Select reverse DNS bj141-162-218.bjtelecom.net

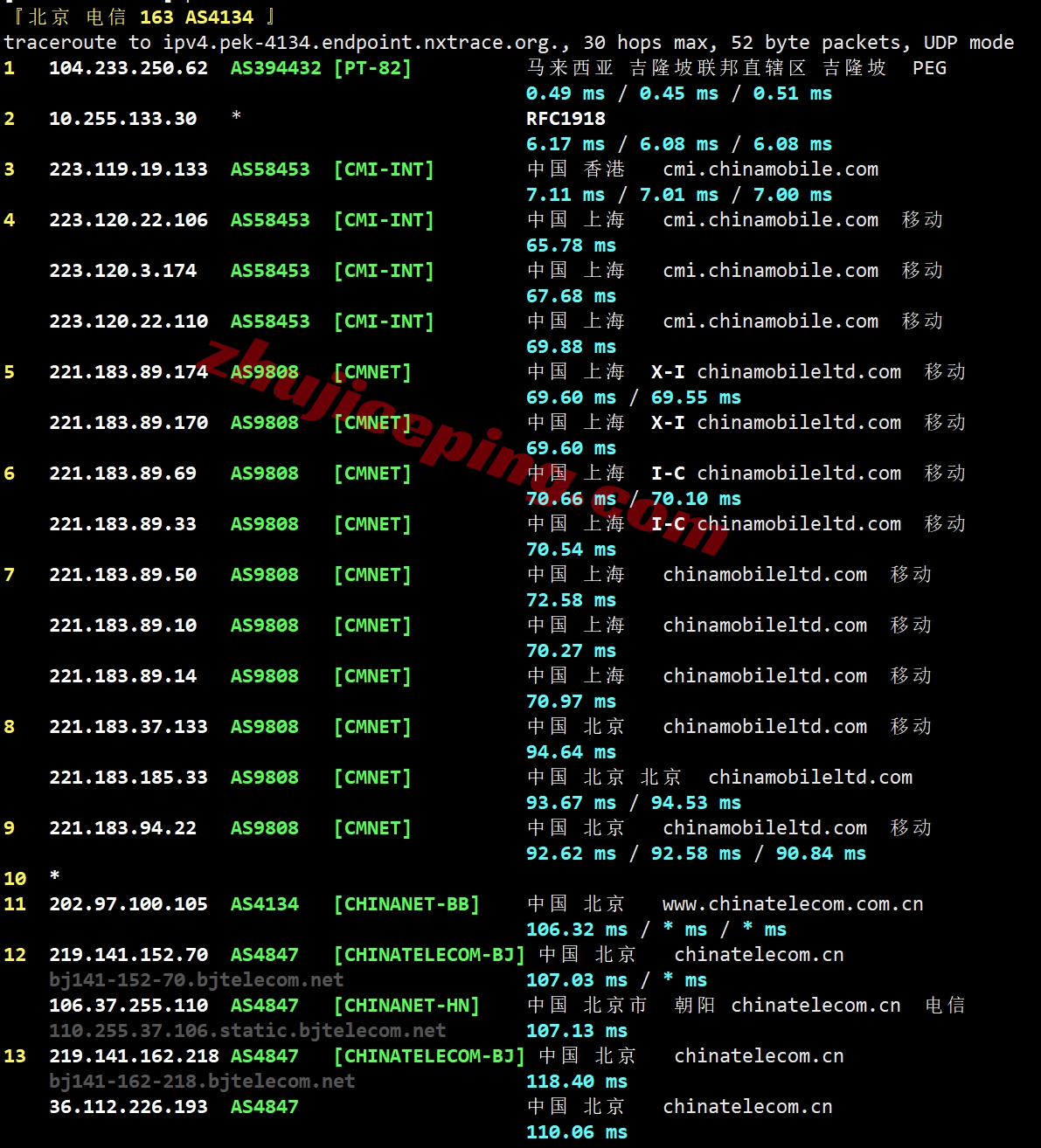(x=202, y=1082)
